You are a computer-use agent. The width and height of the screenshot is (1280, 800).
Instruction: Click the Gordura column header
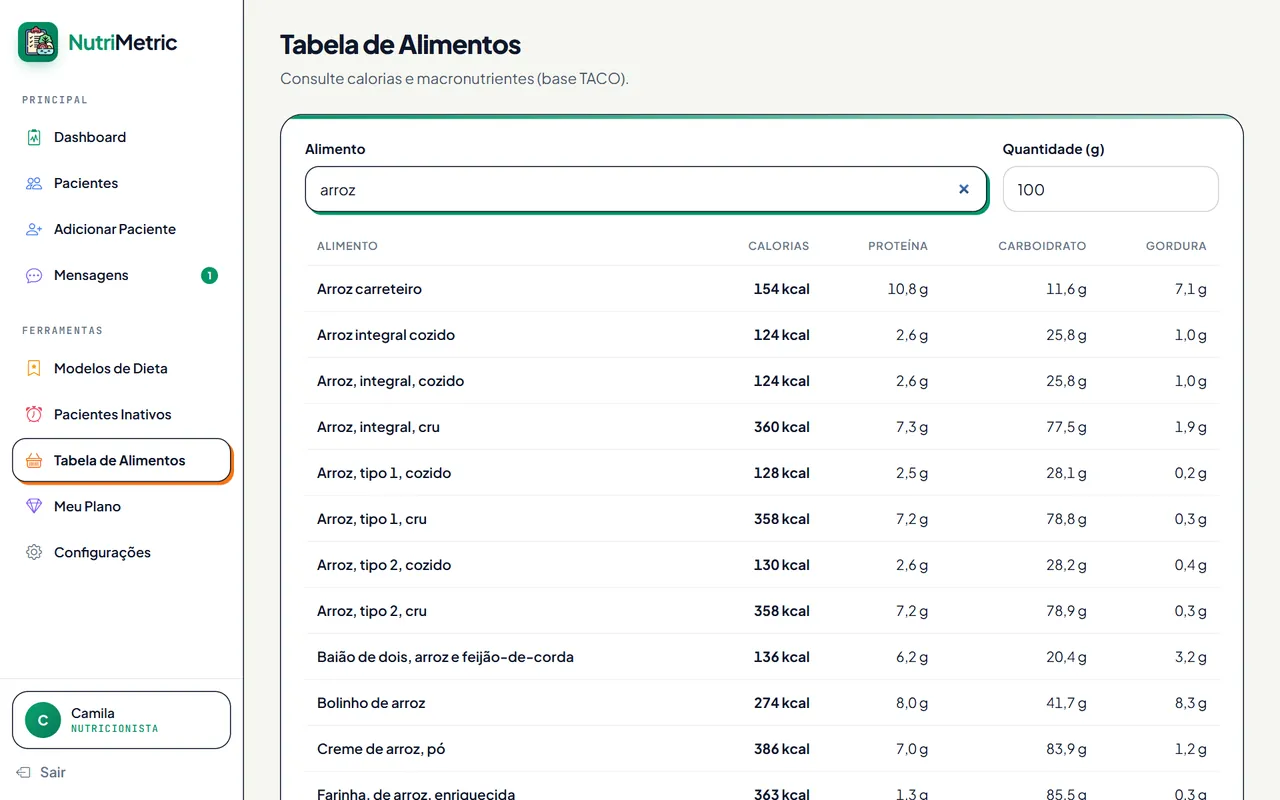pos(1176,246)
